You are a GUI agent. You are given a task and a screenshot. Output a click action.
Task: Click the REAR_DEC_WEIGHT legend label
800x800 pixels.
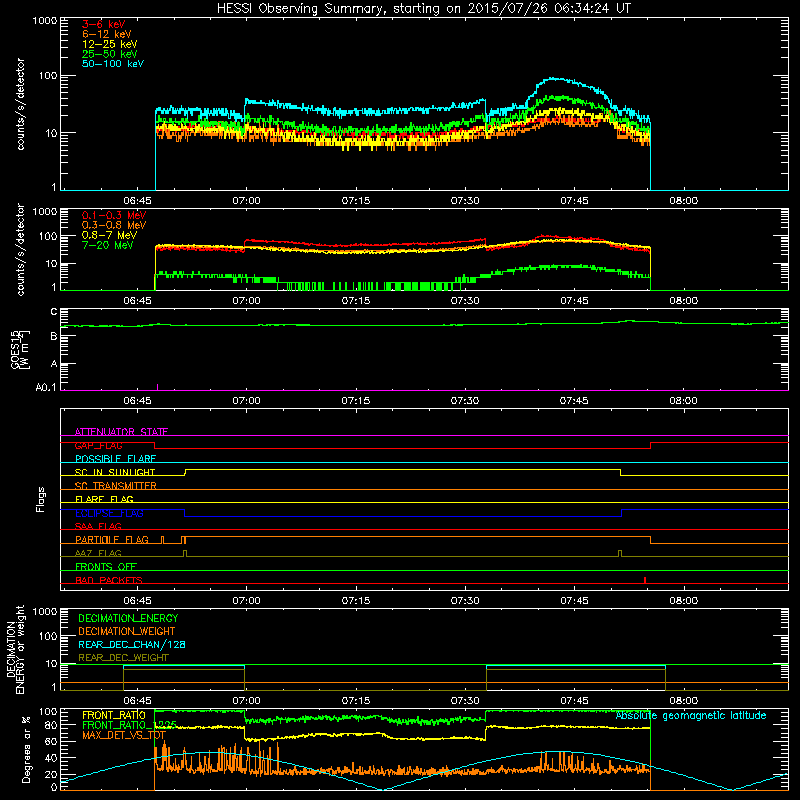[x=123, y=658]
